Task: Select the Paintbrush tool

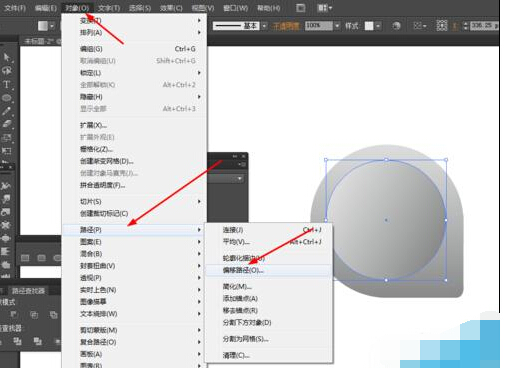Action: pyautogui.click(x=6, y=111)
